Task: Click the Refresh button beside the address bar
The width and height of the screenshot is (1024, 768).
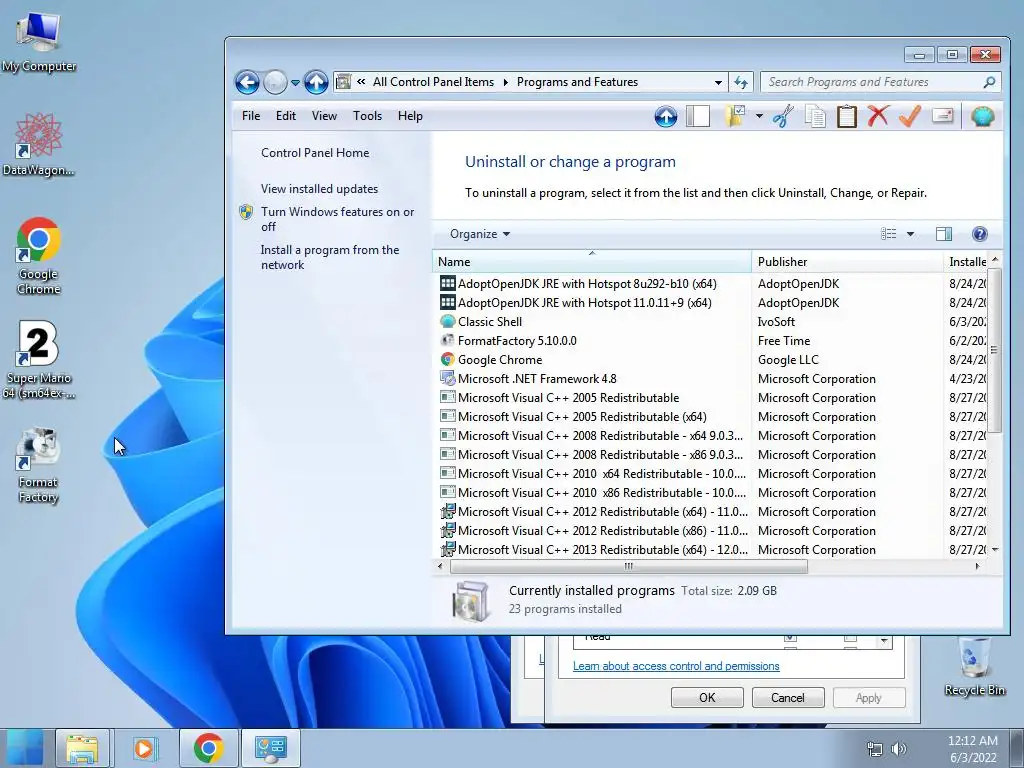Action: 741,82
